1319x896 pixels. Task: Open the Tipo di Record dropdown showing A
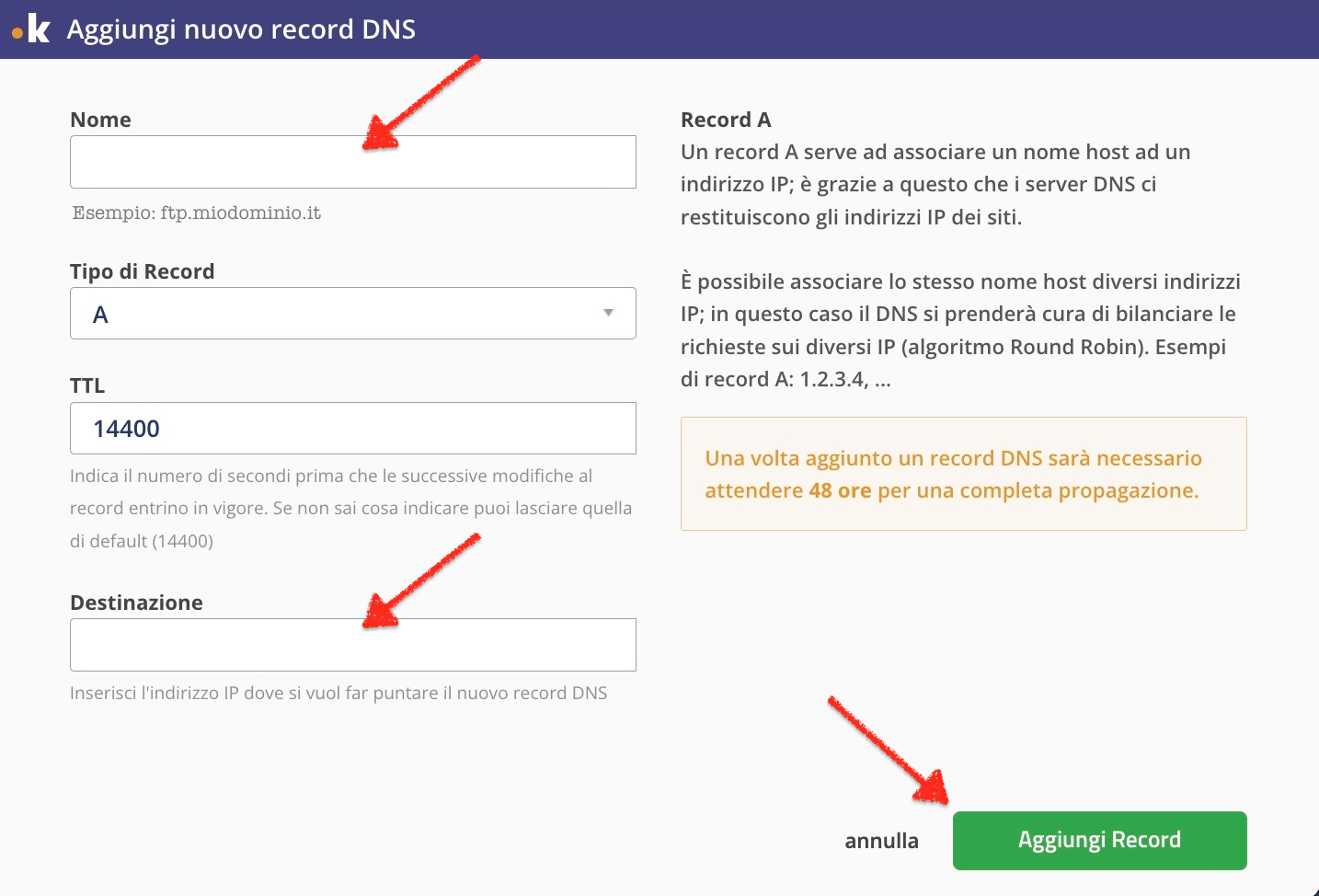(353, 313)
